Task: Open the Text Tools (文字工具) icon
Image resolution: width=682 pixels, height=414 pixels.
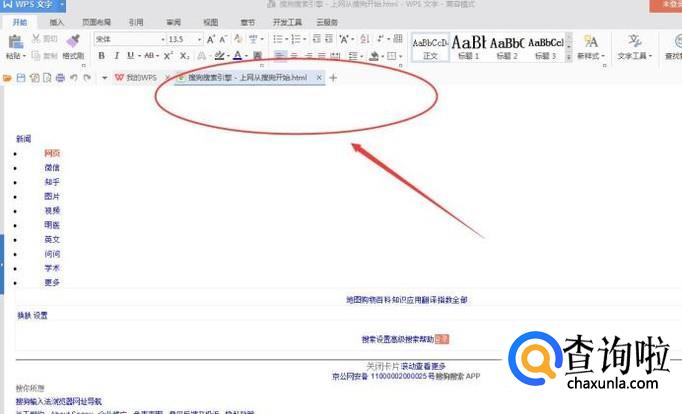Action: 634,42
